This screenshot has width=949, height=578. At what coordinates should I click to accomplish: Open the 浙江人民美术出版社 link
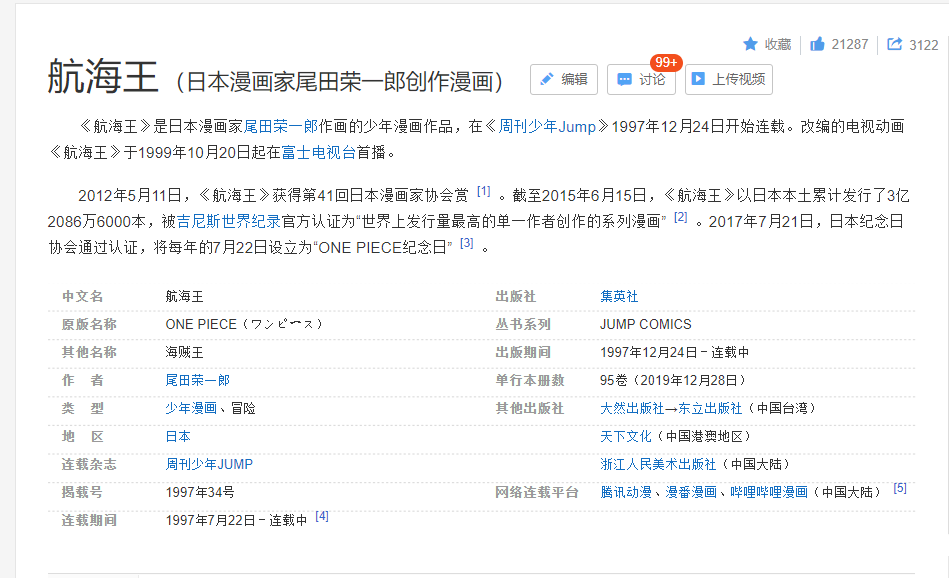658,464
